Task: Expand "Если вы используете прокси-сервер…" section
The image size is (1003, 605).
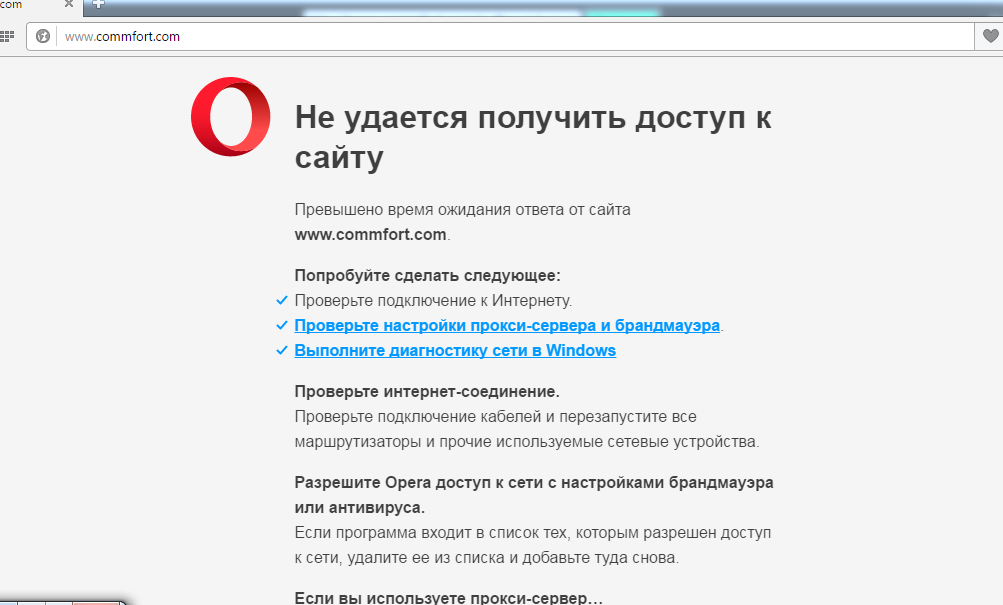Action: pos(448,598)
